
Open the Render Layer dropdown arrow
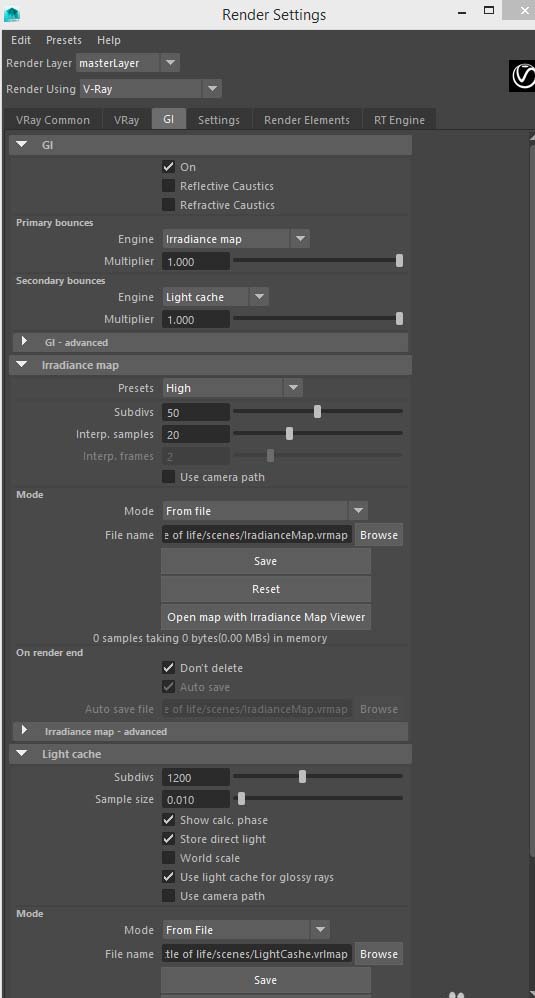(170, 63)
